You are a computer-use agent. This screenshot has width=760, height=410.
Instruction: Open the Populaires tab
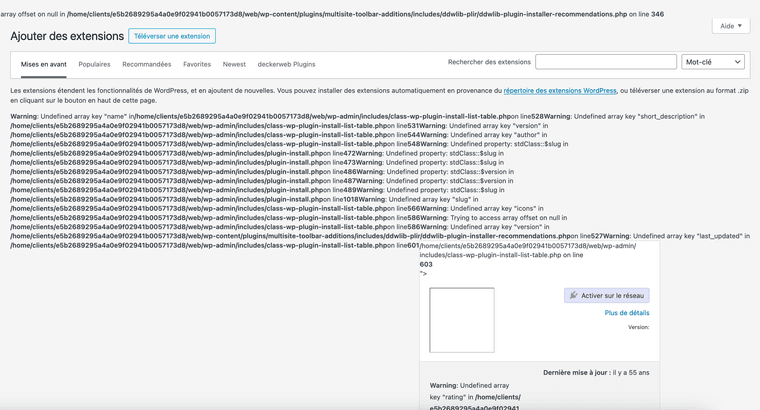(94, 64)
